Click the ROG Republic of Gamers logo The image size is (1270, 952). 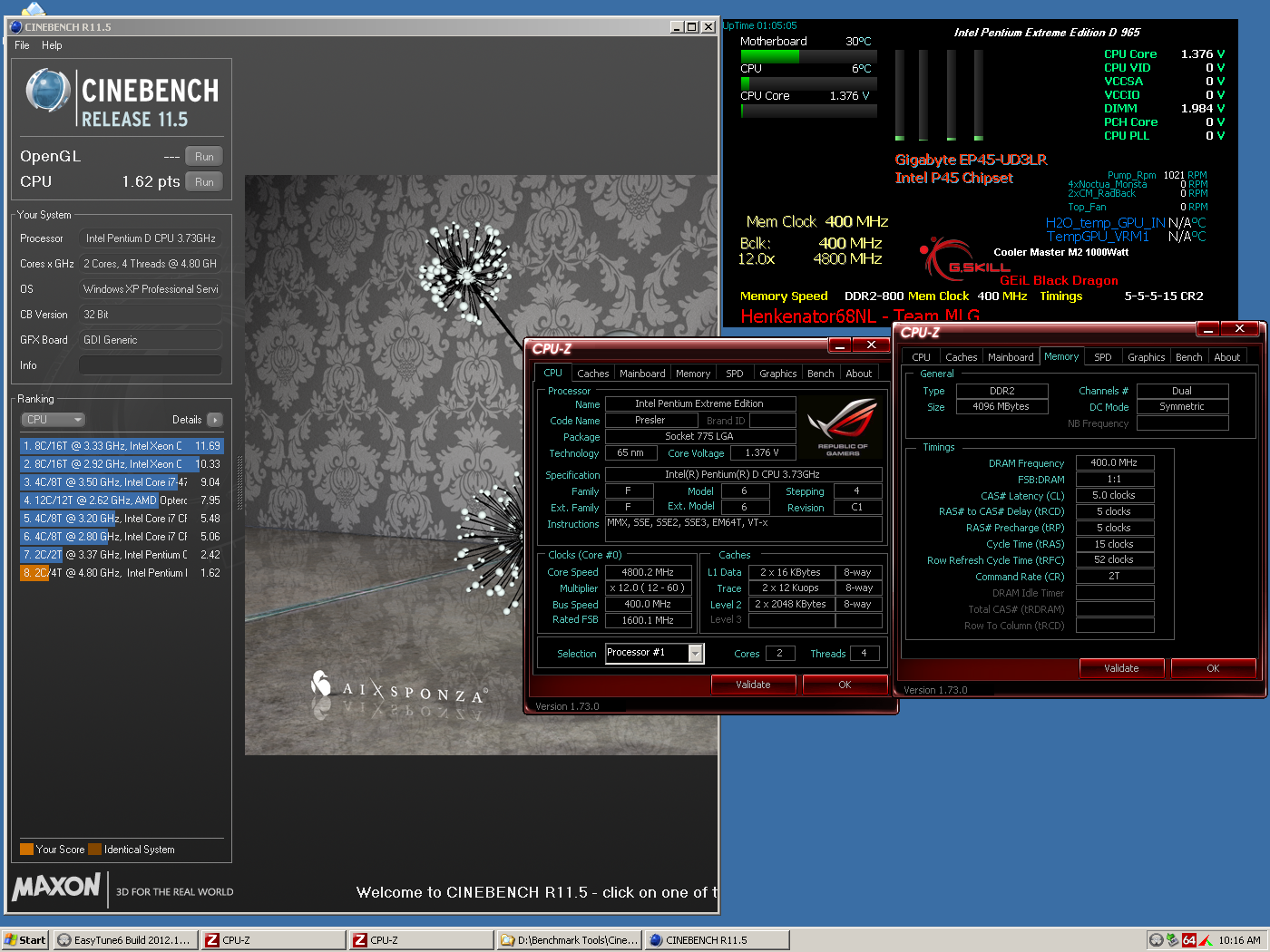[843, 427]
